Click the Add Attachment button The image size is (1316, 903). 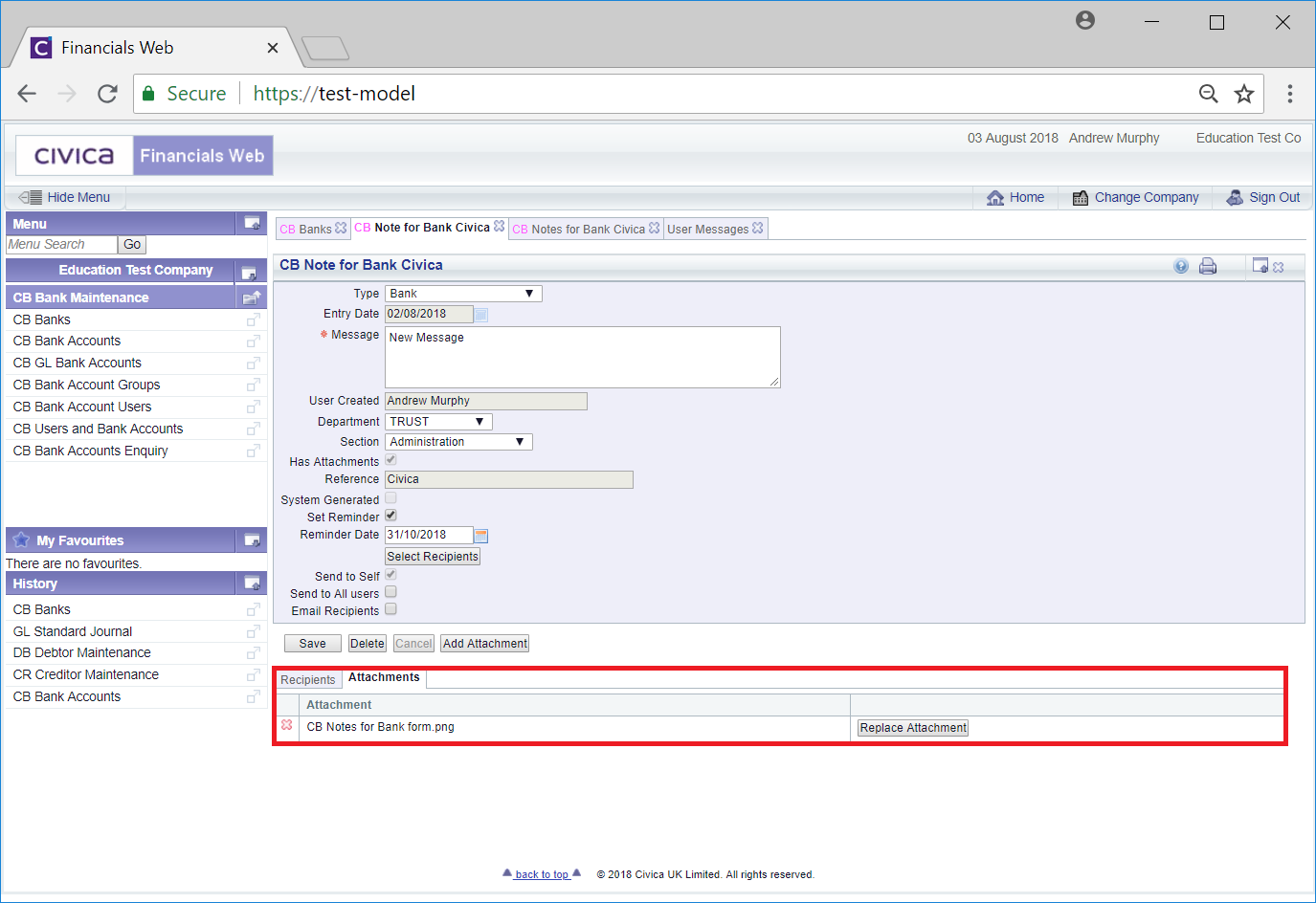485,644
